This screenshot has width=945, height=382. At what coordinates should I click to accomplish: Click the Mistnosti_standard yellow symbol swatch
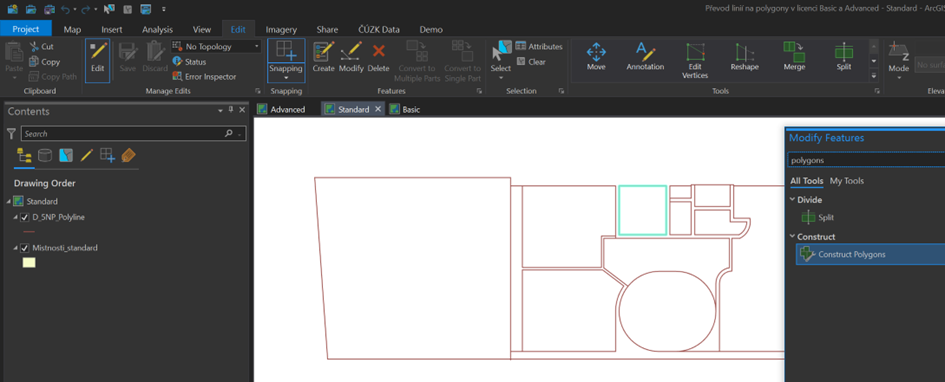click(29, 263)
